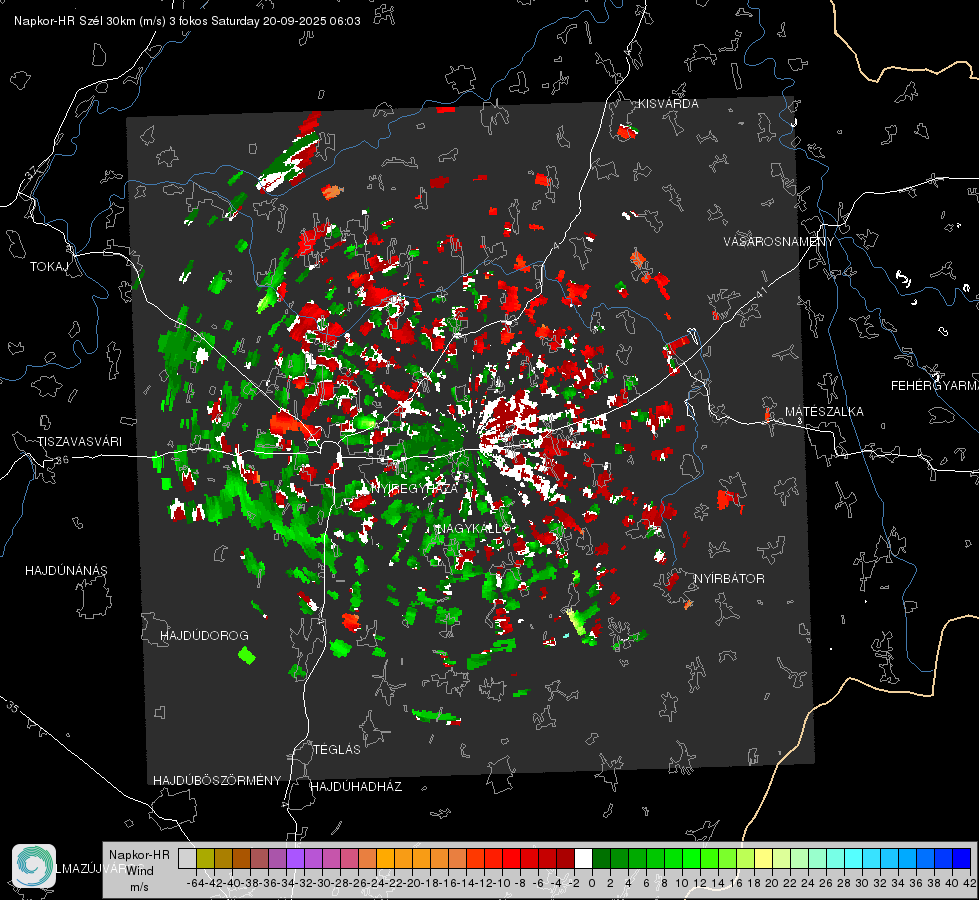Image resolution: width=979 pixels, height=900 pixels.
Task: Click the white zero-value legend swatch
Action: 583,858
